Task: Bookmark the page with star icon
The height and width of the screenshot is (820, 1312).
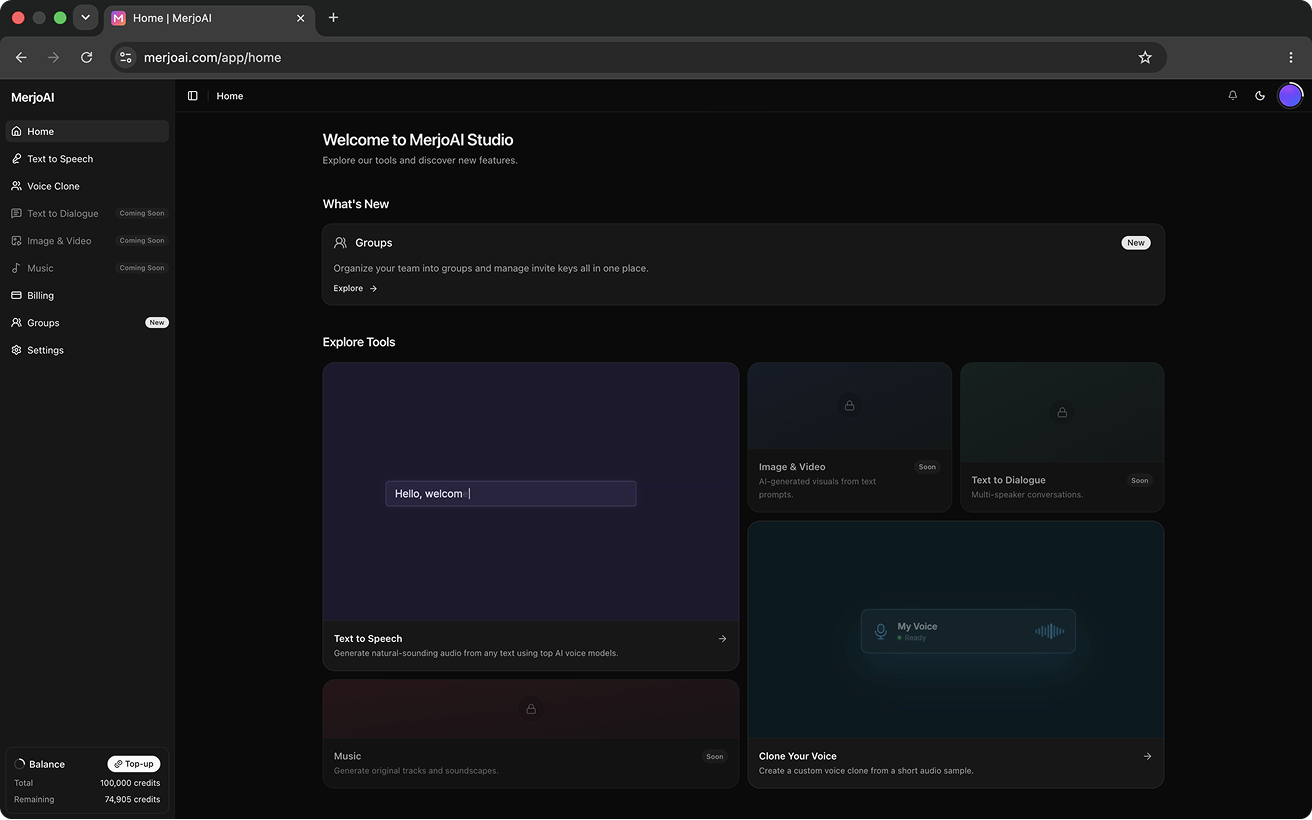Action: (1145, 58)
